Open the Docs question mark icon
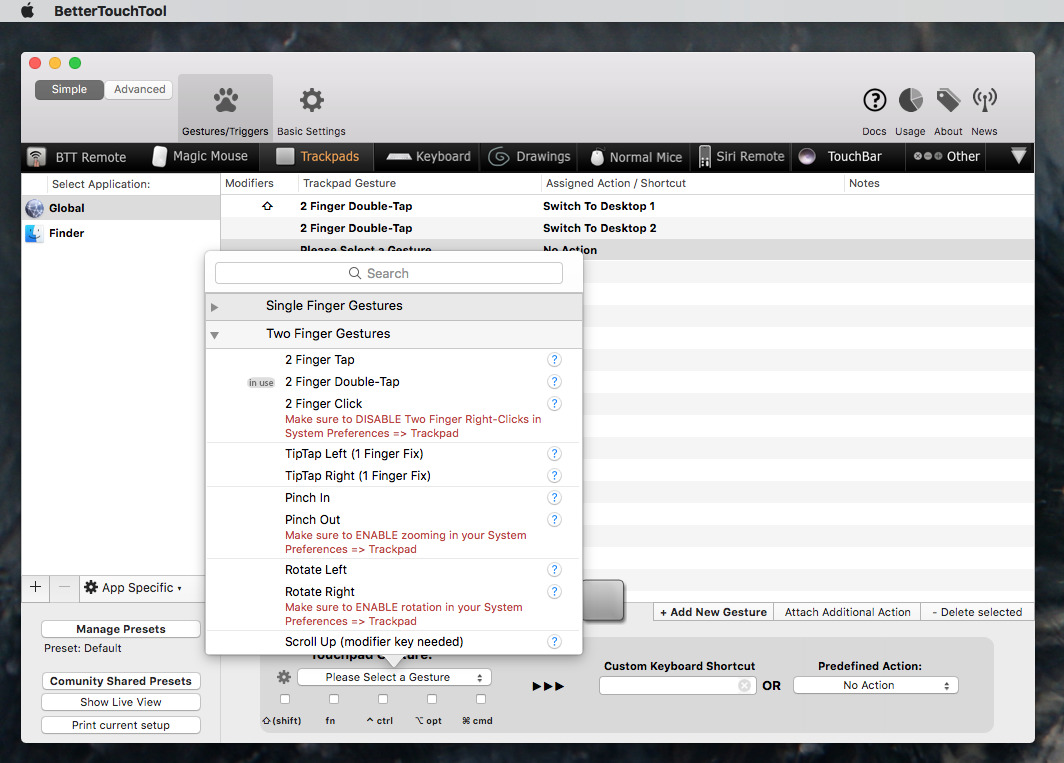Image resolution: width=1064 pixels, height=763 pixels. (x=875, y=100)
